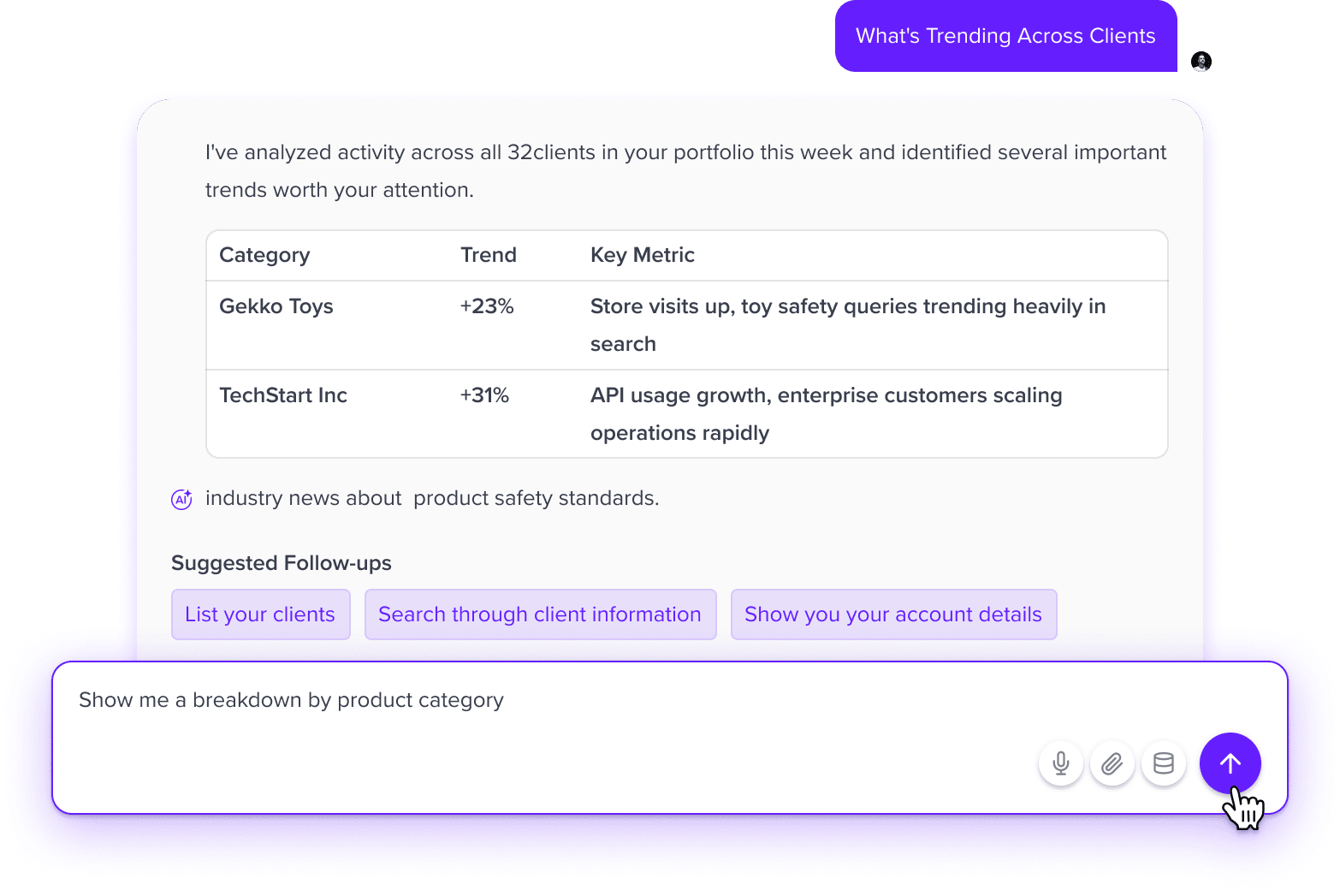Image resolution: width=1340 pixels, height=896 pixels.
Task: Click the Category column header
Action: coord(264,254)
